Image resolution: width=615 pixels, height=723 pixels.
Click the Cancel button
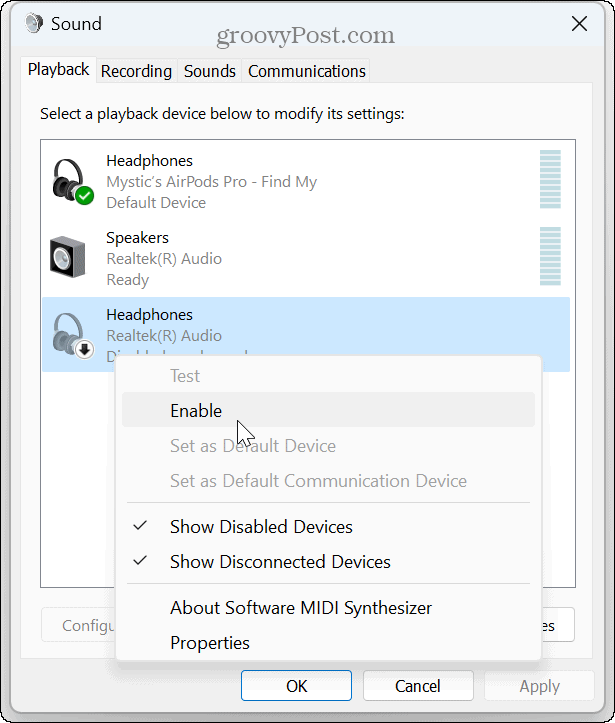click(x=418, y=686)
